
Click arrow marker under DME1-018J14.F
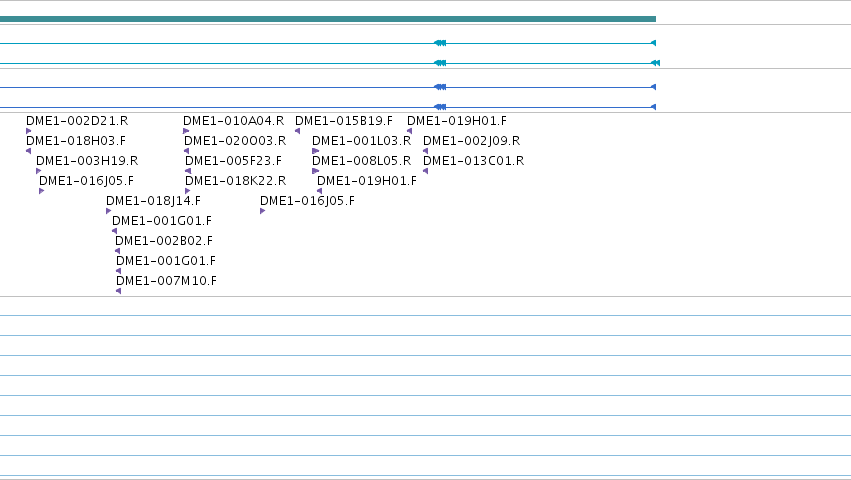pyautogui.click(x=109, y=211)
